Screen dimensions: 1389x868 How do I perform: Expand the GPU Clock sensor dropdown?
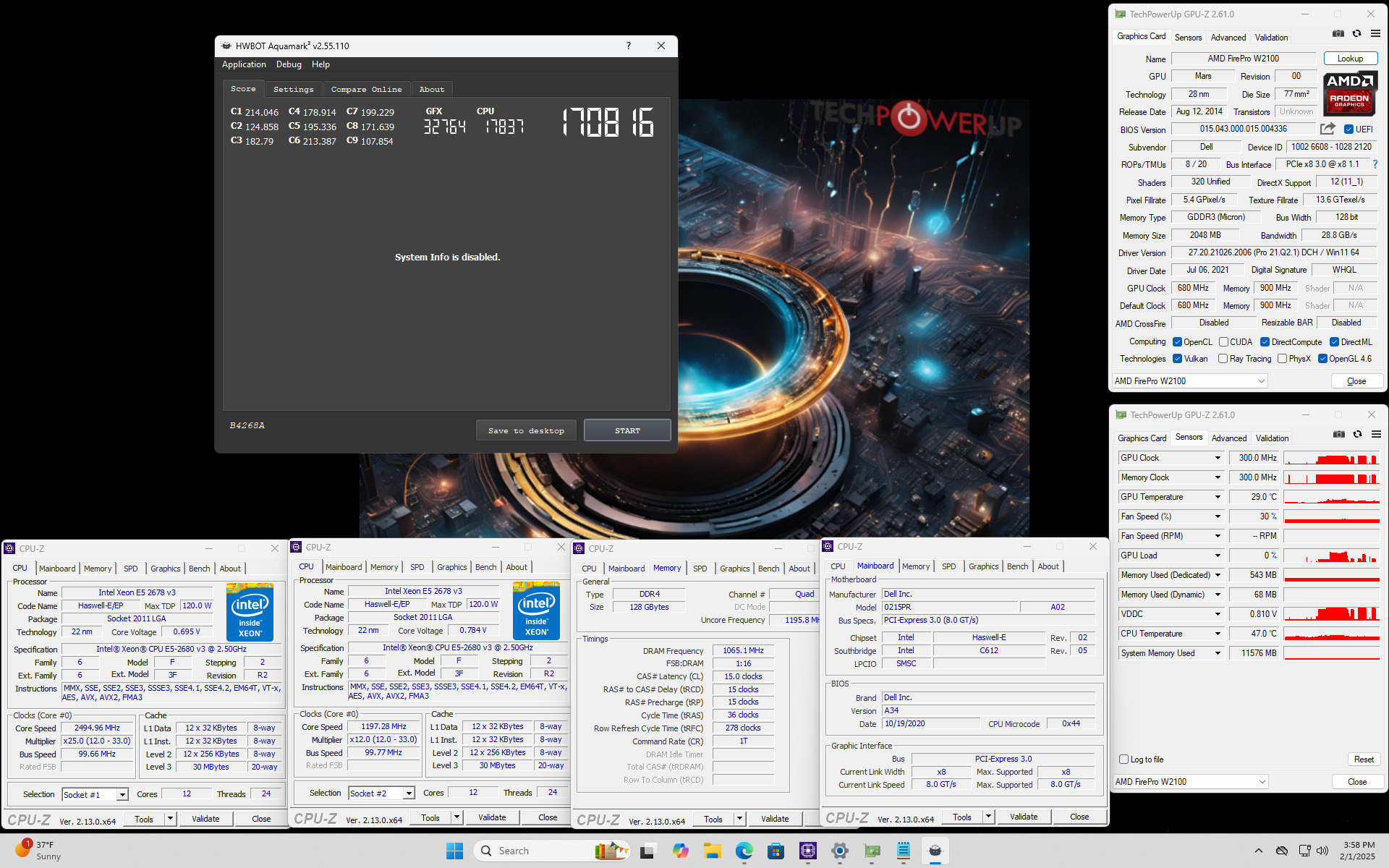(1218, 458)
